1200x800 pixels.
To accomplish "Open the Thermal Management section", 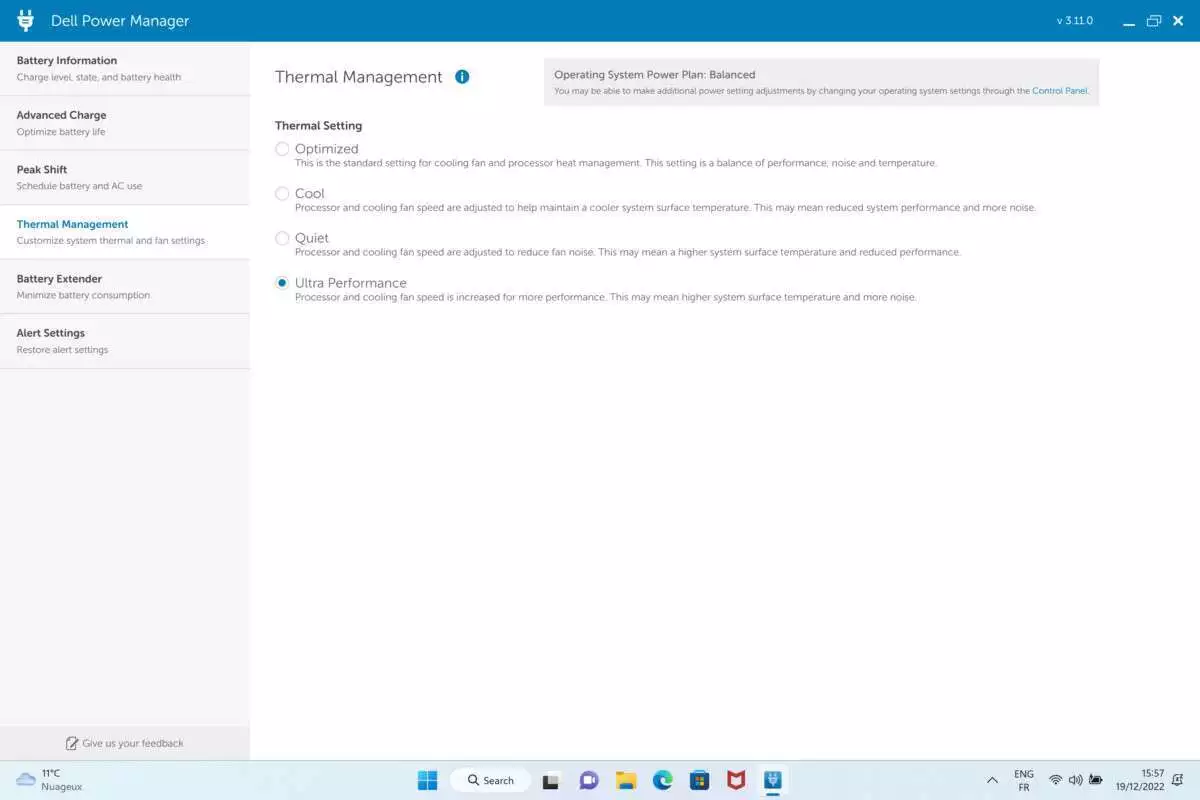I will [x=125, y=232].
